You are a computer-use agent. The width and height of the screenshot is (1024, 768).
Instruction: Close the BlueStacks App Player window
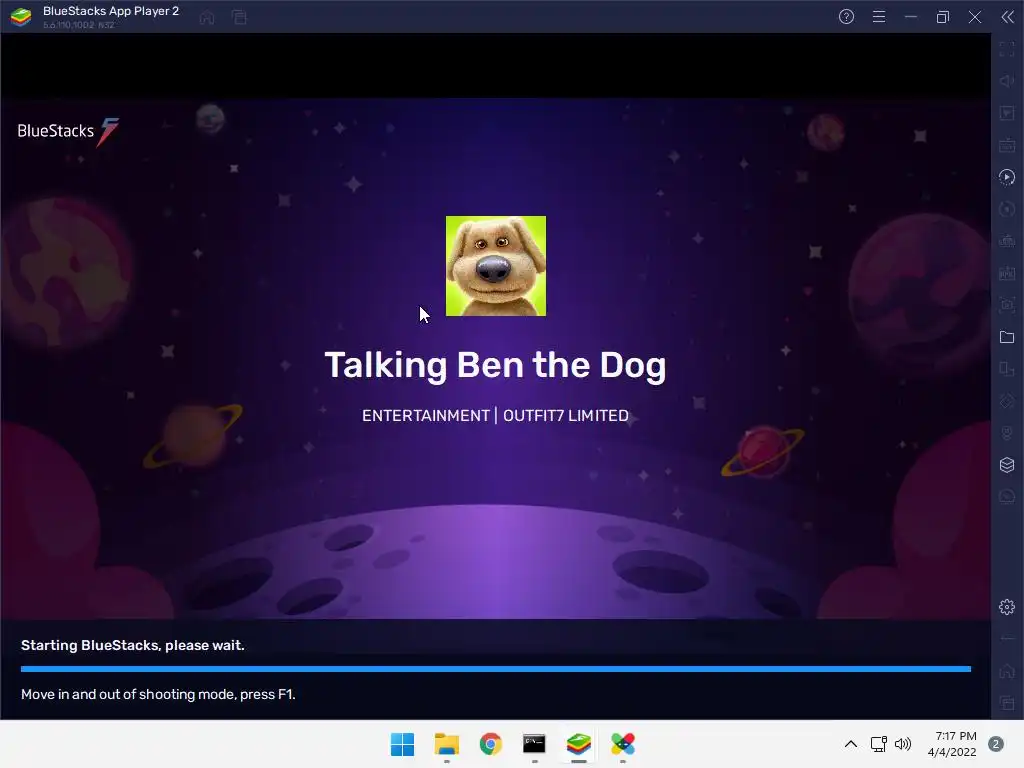coord(974,17)
